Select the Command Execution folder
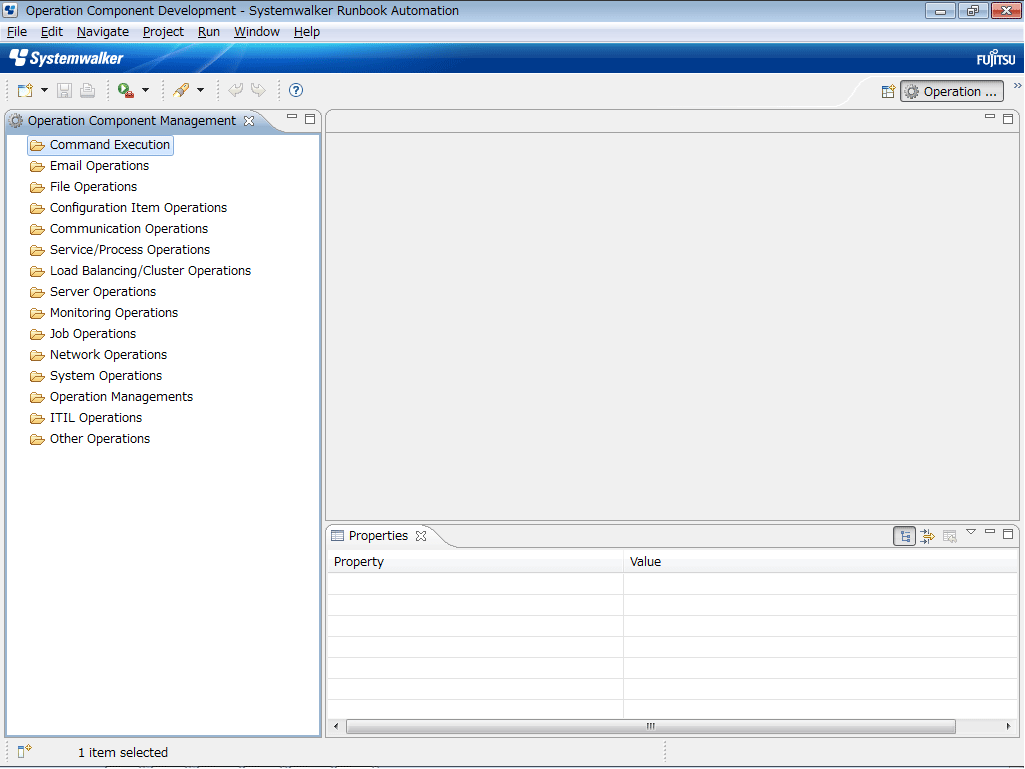Image resolution: width=1025 pixels, height=769 pixels. coord(101,145)
